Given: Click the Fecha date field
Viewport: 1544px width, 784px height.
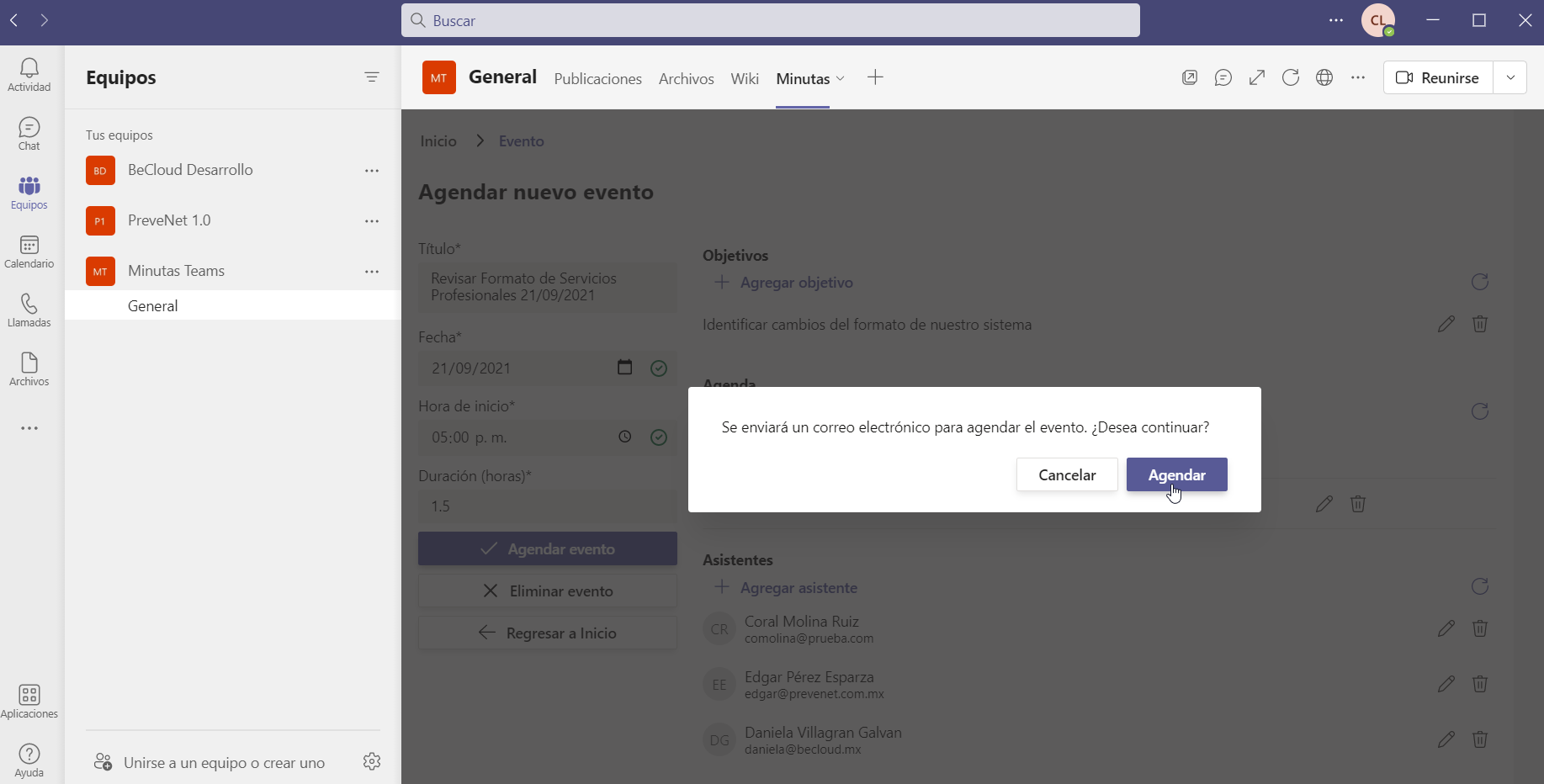Looking at the screenshot, I should click(x=548, y=368).
